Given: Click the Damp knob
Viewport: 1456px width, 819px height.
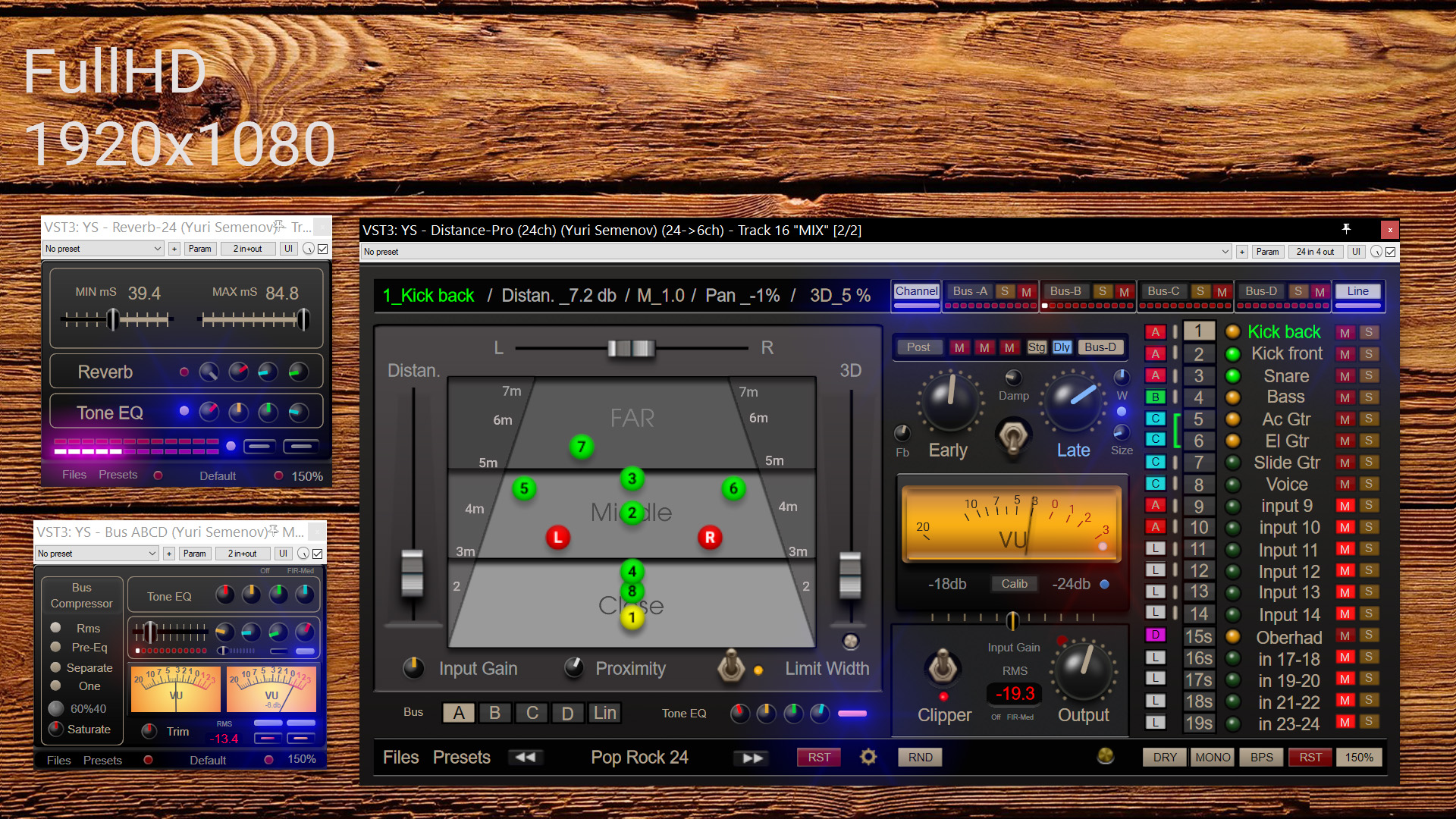Looking at the screenshot, I should [1013, 378].
